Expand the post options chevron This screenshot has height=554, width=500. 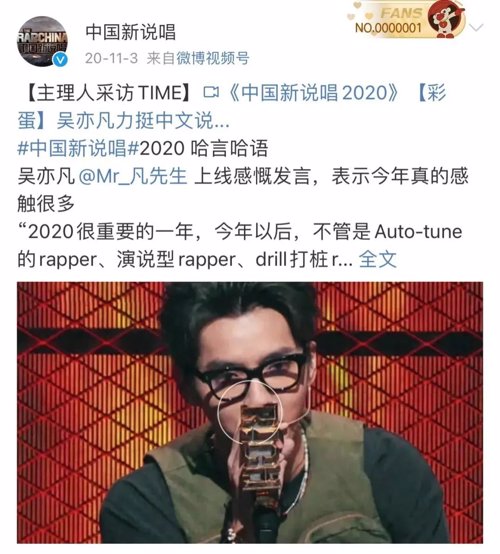(476, 27)
